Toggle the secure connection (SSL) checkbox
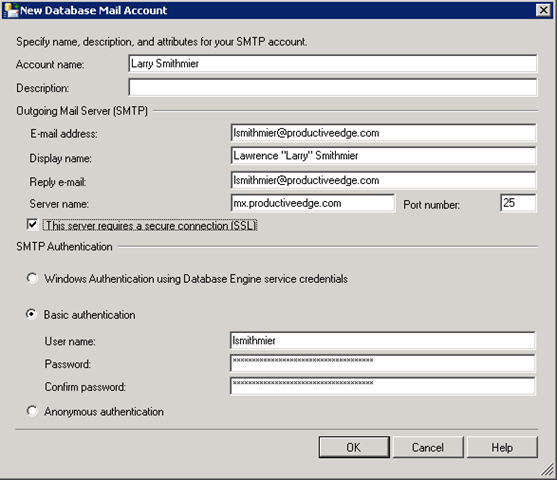This screenshot has height=480, width=557. [32, 225]
